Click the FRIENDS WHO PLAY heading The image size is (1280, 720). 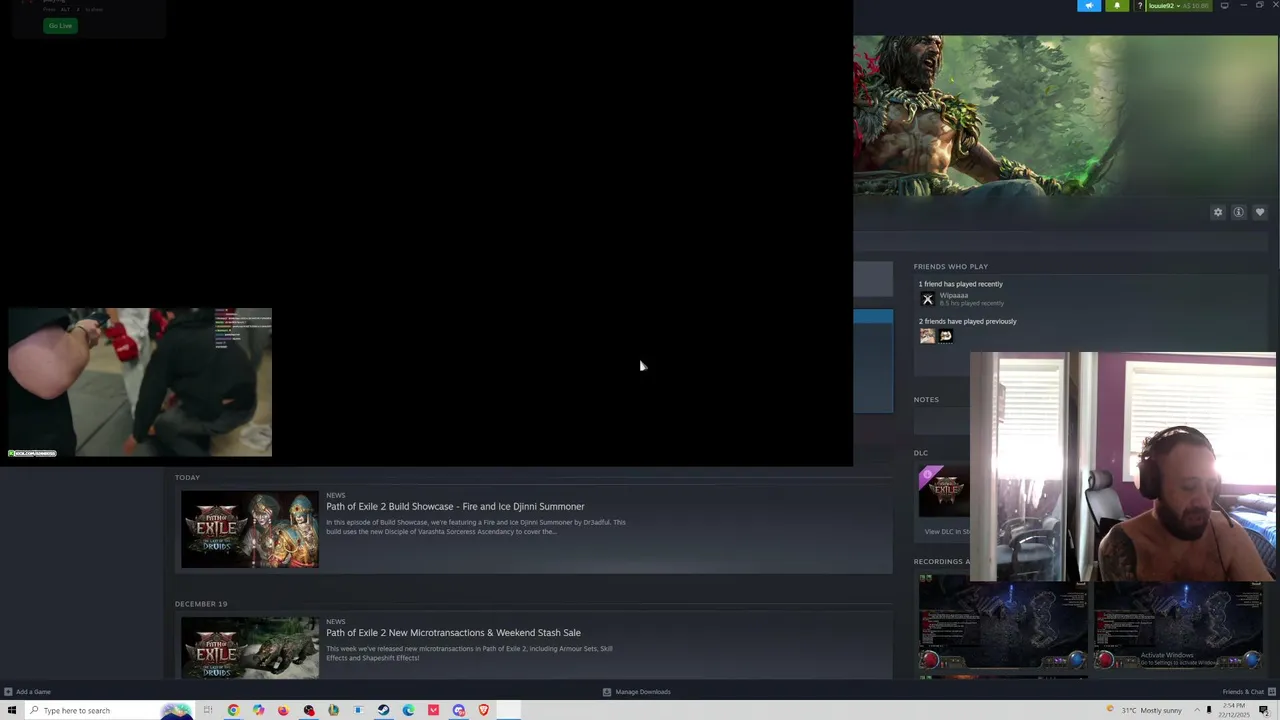coord(950,267)
